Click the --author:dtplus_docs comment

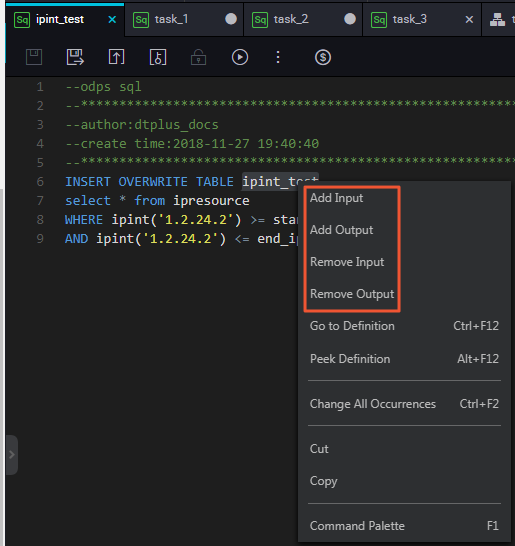point(142,124)
